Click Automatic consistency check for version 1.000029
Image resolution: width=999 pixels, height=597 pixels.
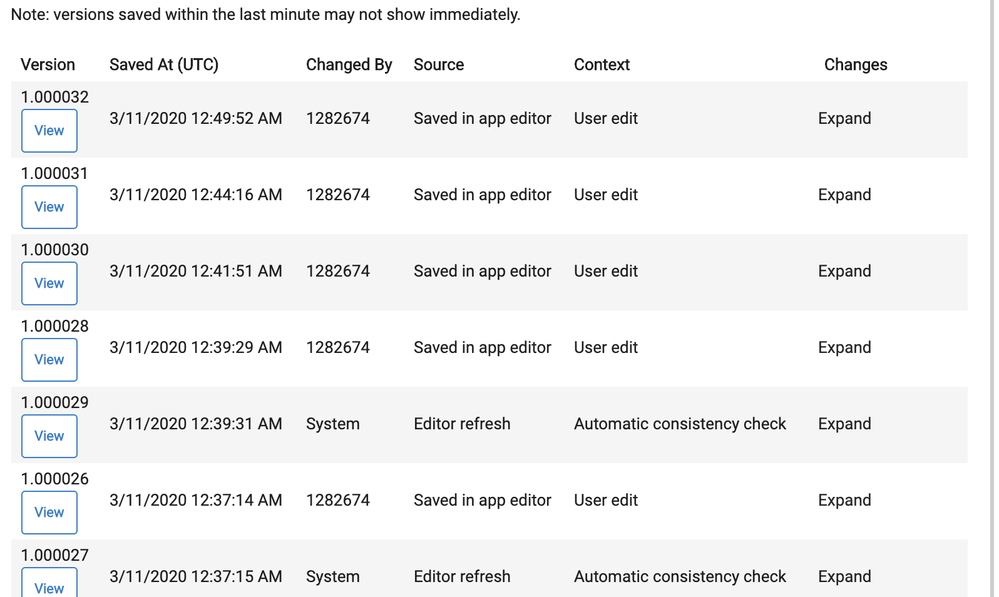point(680,424)
